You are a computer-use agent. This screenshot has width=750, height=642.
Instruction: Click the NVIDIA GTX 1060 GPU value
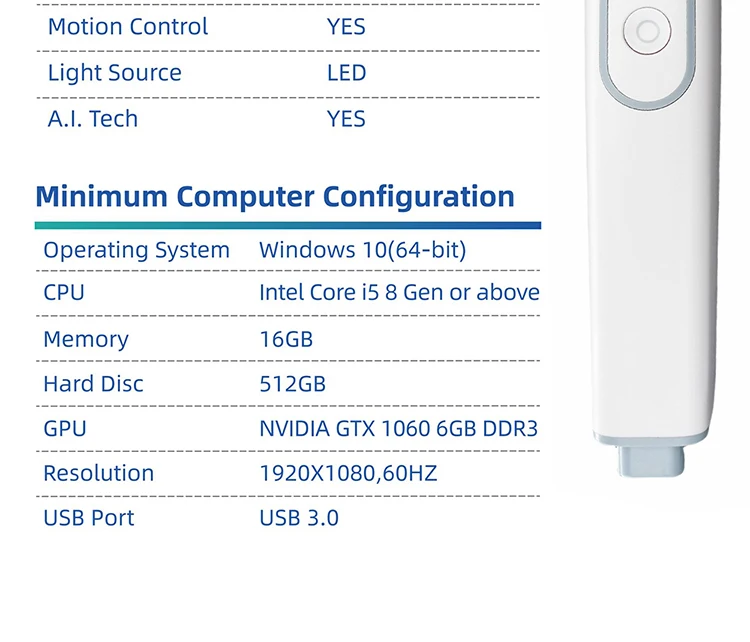click(398, 429)
